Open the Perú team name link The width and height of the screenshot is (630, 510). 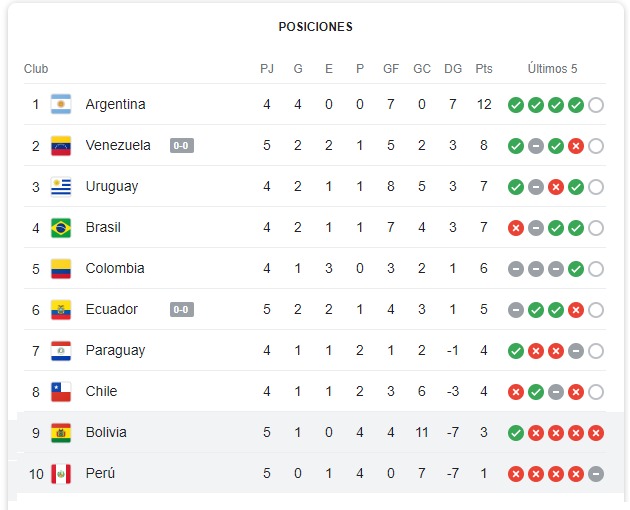click(x=100, y=473)
